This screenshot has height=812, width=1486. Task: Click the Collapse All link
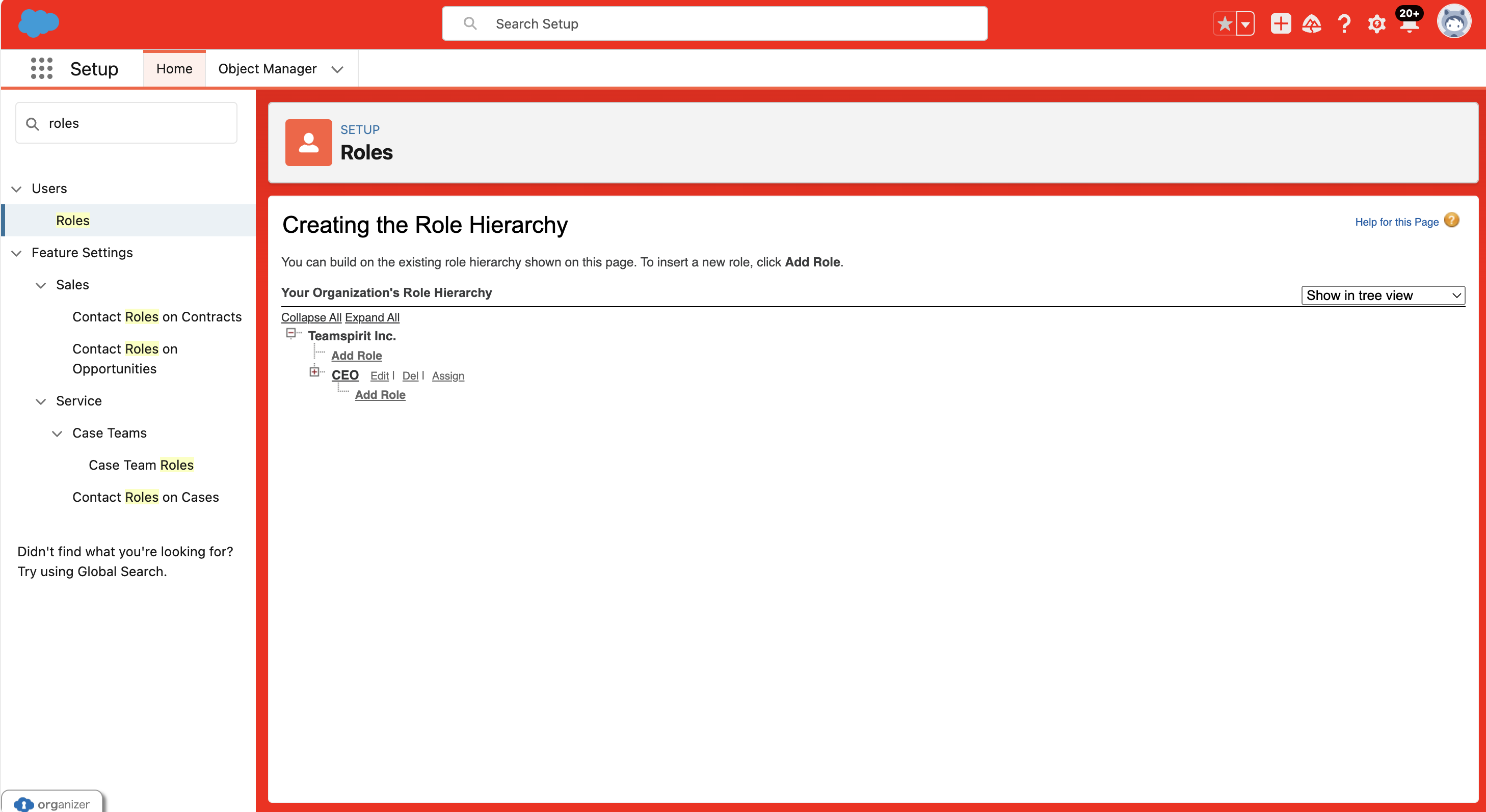[x=311, y=317]
